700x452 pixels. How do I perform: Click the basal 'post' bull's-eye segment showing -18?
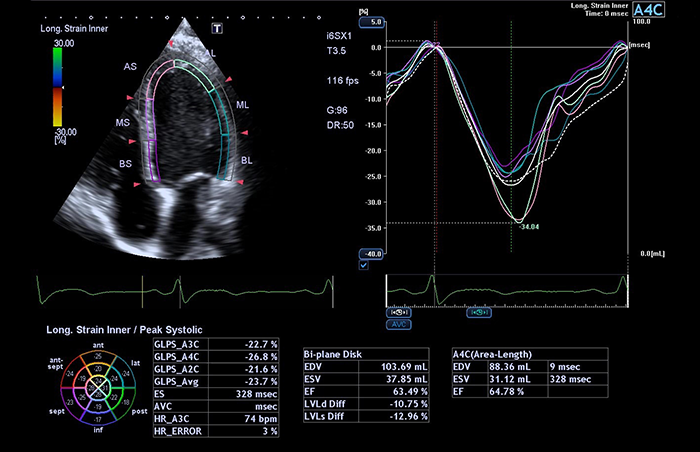click(126, 403)
